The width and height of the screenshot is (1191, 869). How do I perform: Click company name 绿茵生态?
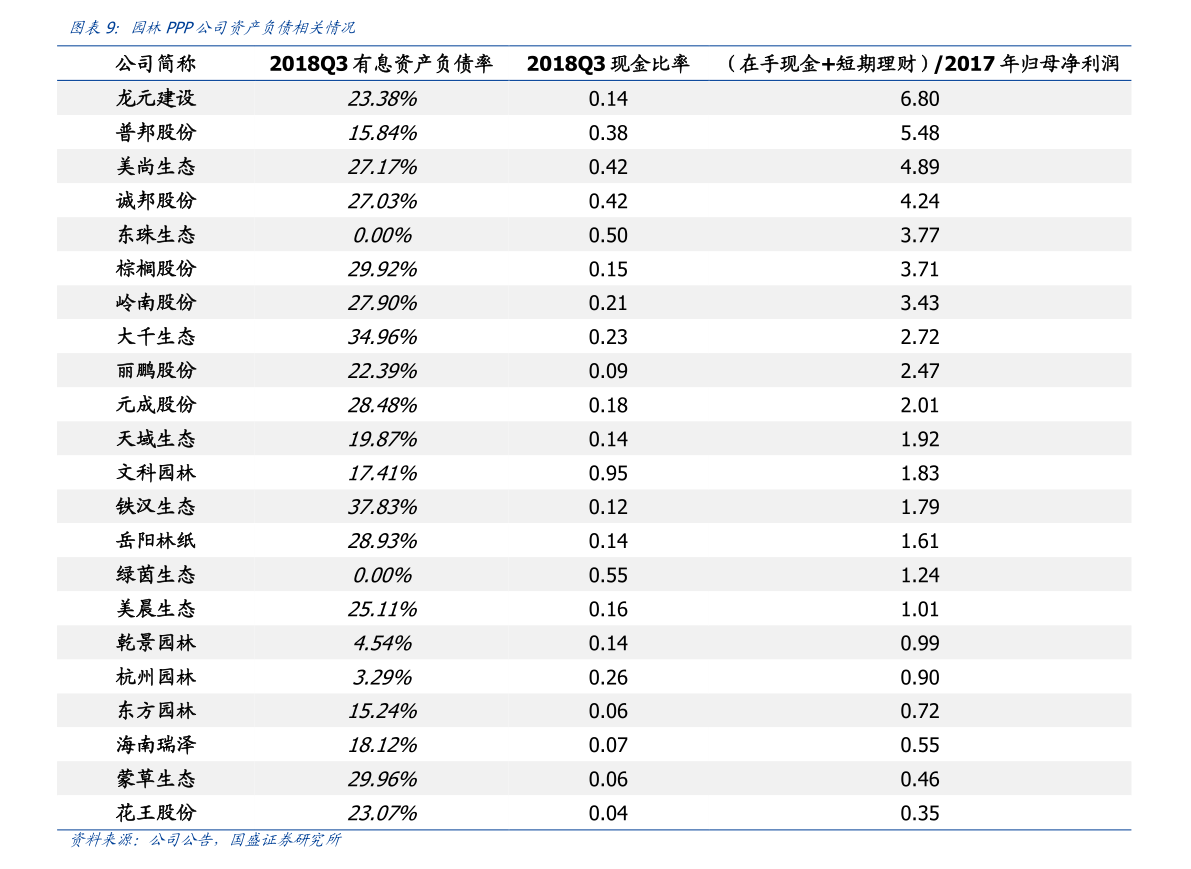[156, 575]
